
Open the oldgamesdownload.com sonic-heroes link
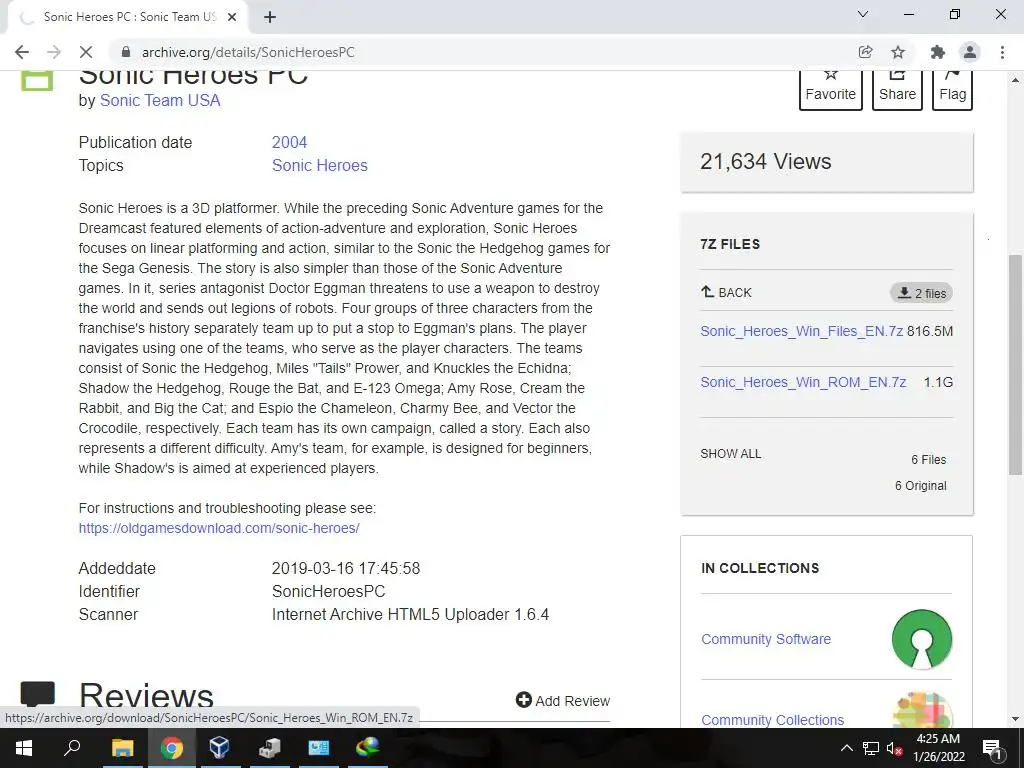219,528
